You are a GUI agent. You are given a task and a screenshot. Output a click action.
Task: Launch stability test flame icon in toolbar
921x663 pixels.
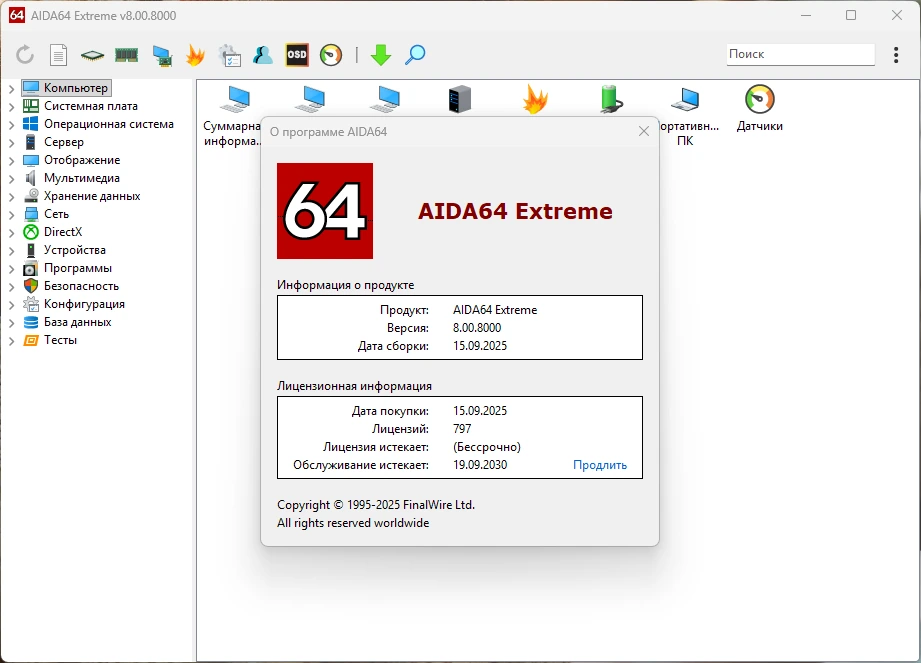point(195,55)
